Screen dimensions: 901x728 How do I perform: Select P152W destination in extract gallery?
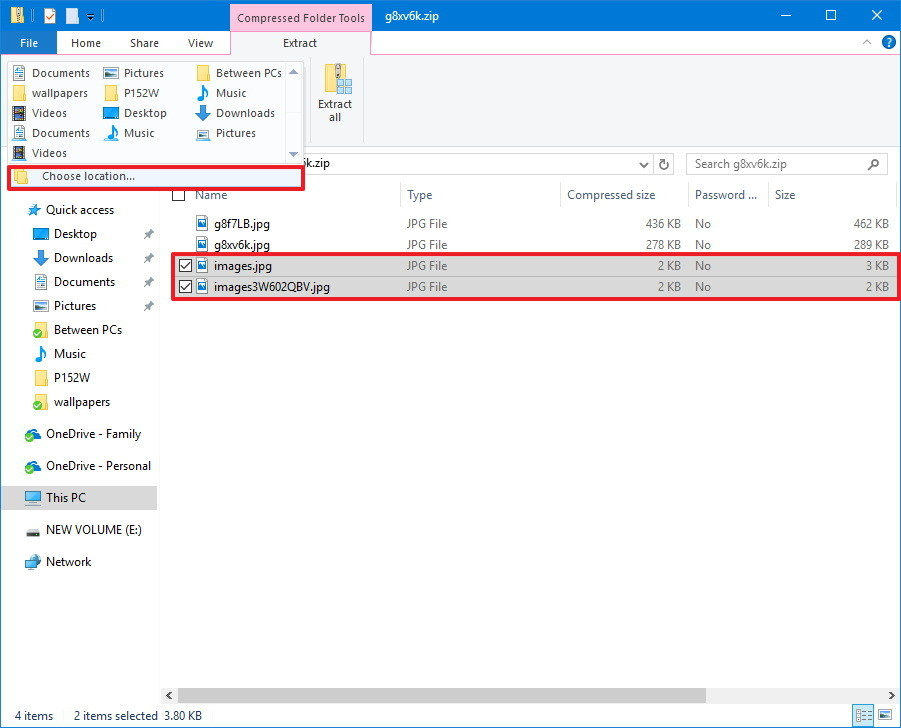coord(132,93)
